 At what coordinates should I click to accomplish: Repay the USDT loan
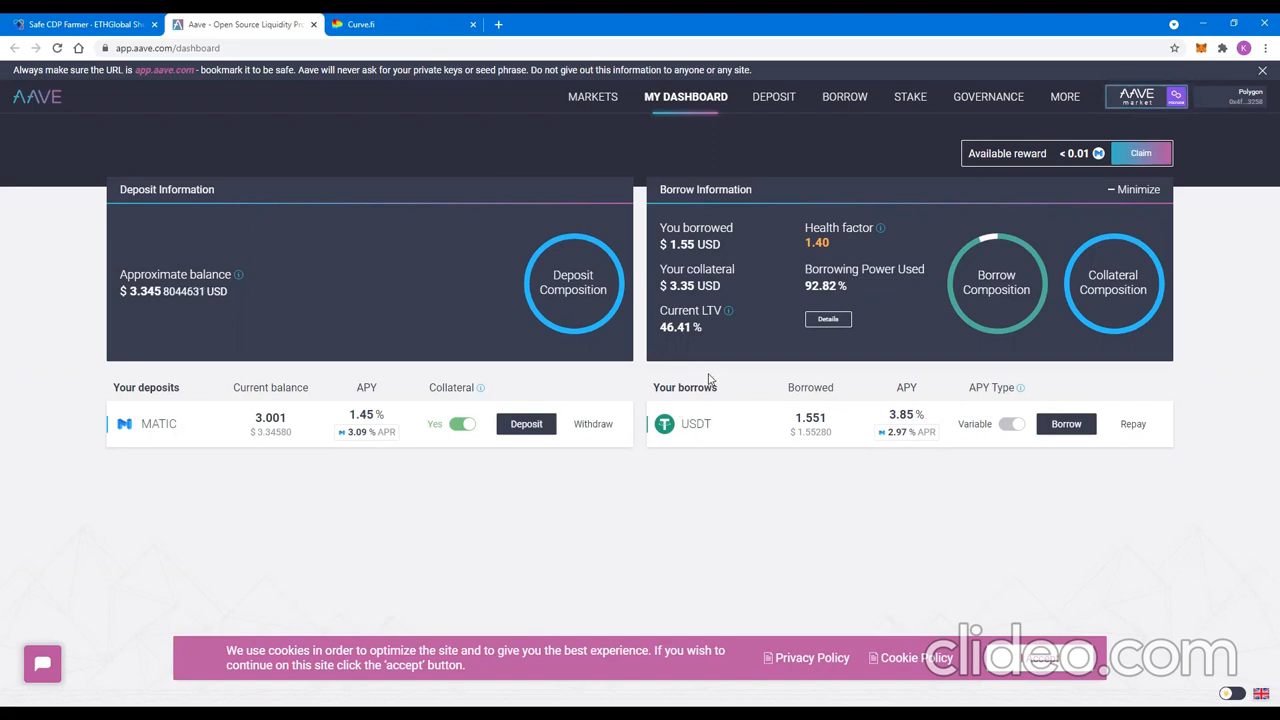pyautogui.click(x=1133, y=424)
